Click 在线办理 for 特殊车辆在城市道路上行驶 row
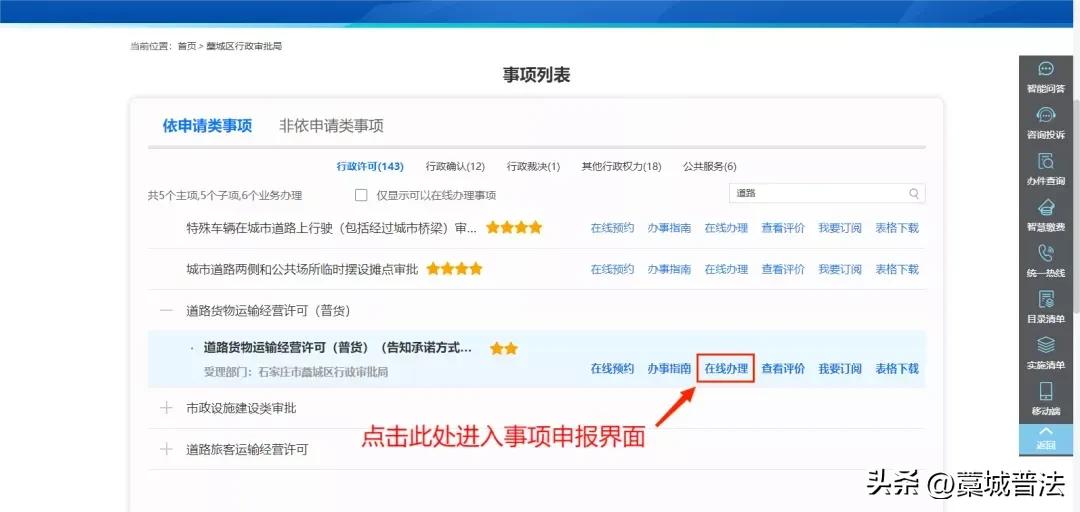 point(726,228)
